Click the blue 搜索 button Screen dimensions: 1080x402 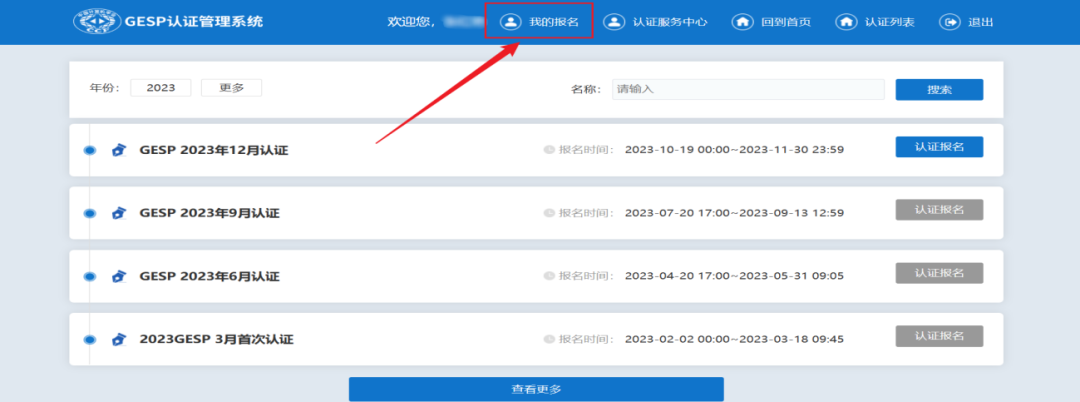[939, 89]
